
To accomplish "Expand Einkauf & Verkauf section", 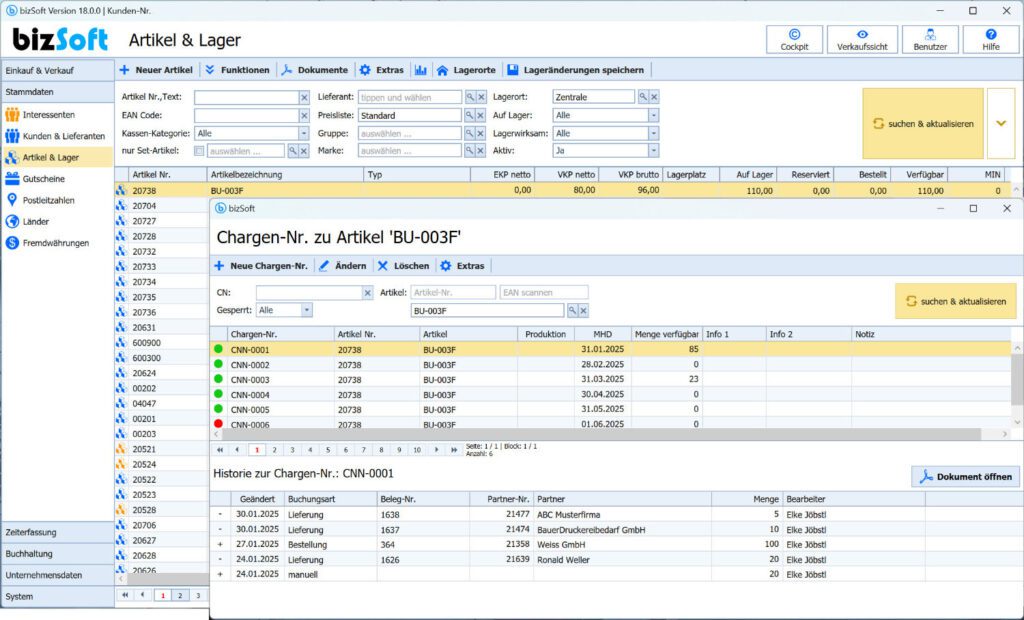I will point(57,71).
